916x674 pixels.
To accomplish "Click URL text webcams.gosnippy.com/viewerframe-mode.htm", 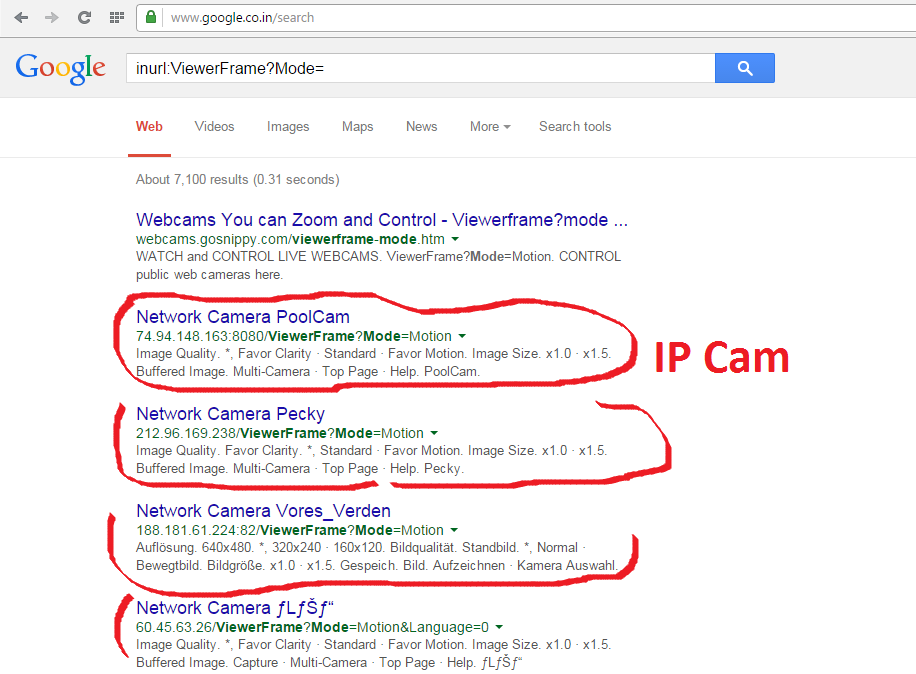I will (x=290, y=239).
